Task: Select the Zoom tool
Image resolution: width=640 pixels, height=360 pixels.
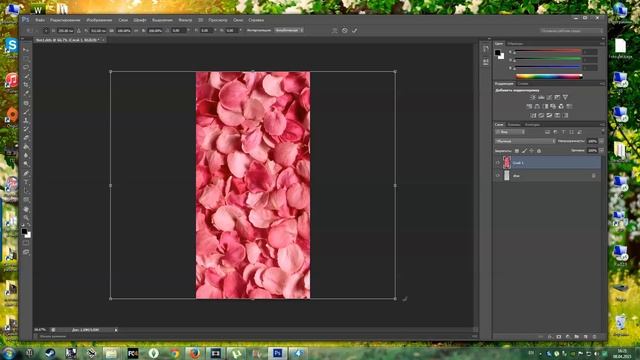Action: click(x=26, y=218)
